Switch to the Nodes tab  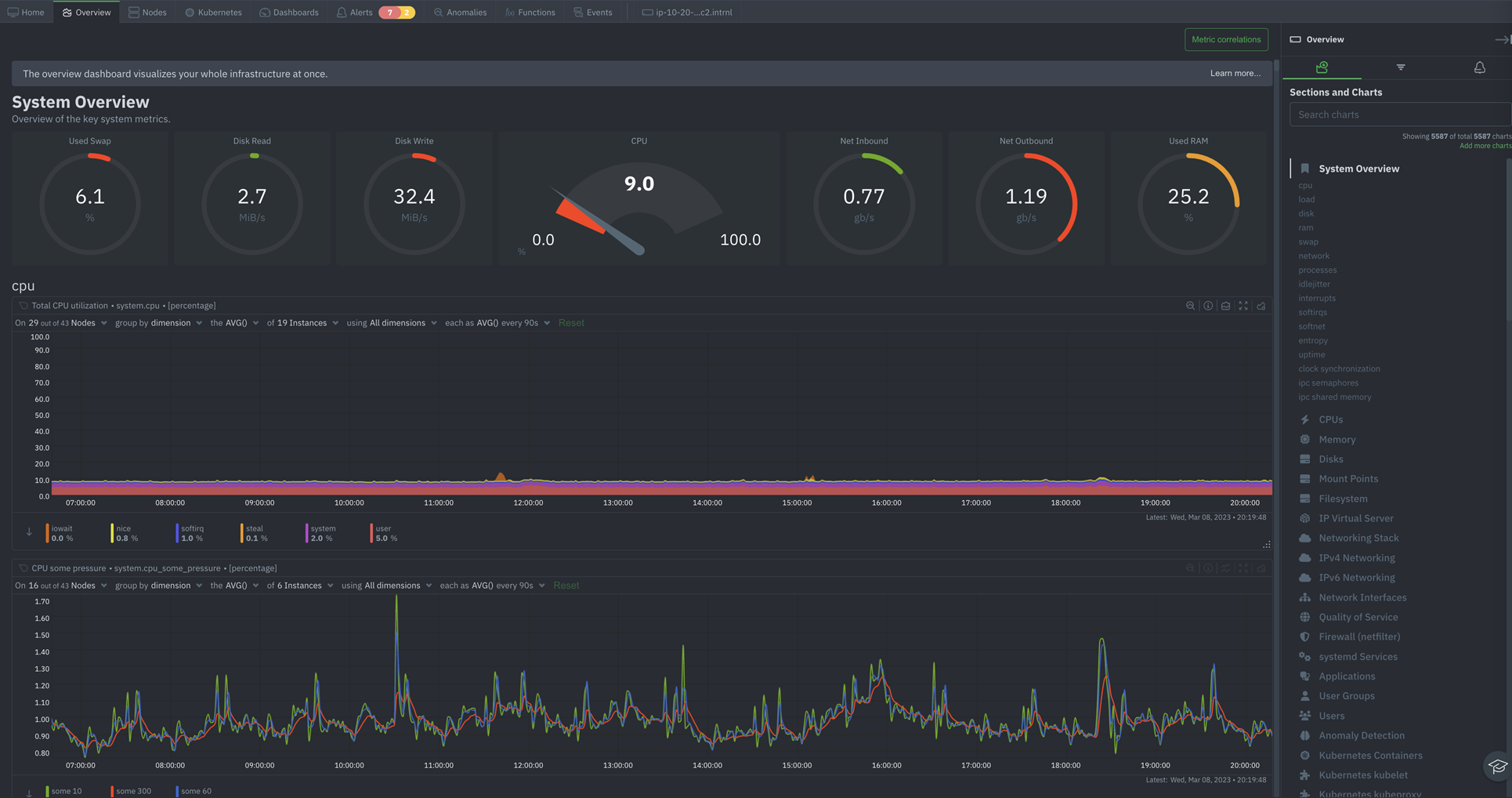(x=147, y=12)
